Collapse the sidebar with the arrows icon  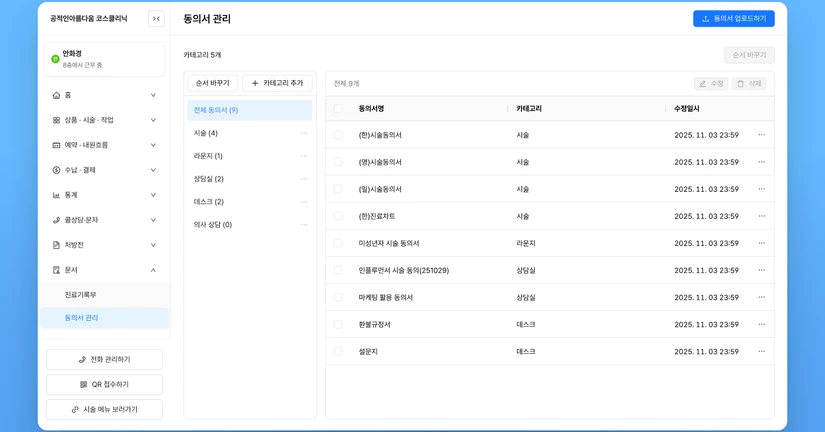click(156, 18)
